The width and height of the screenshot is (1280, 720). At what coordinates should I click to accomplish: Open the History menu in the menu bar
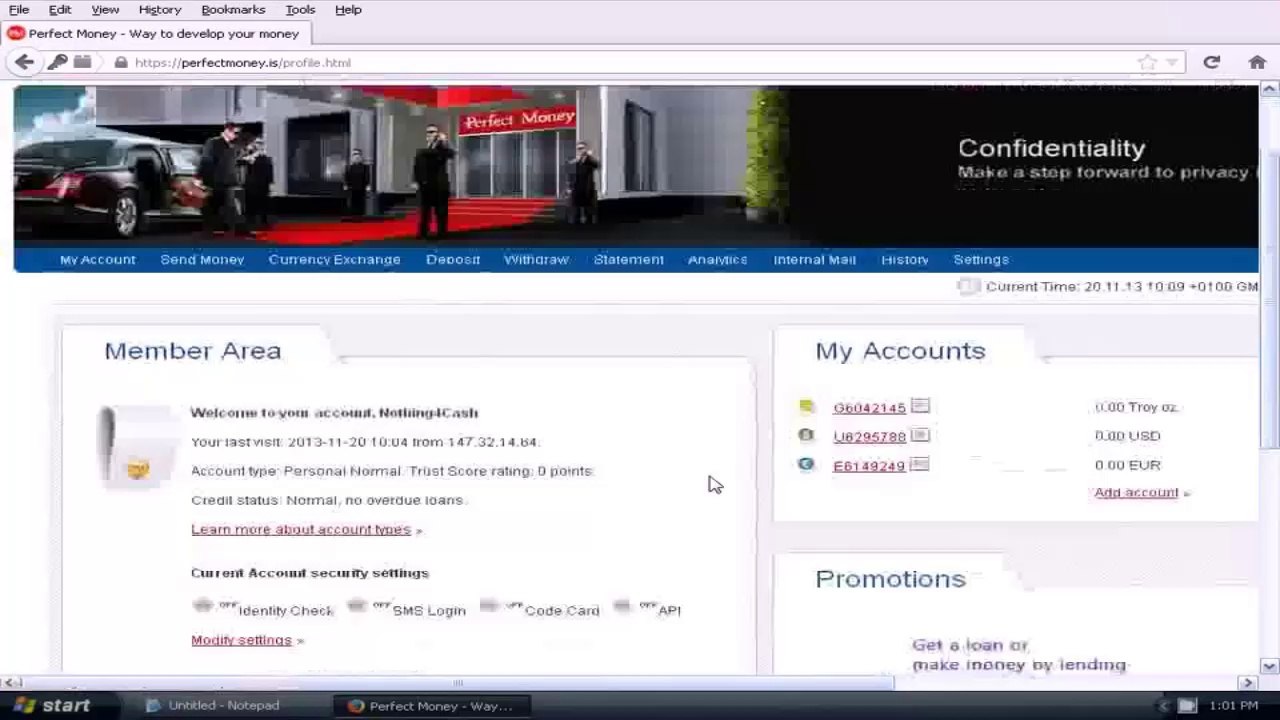160,9
